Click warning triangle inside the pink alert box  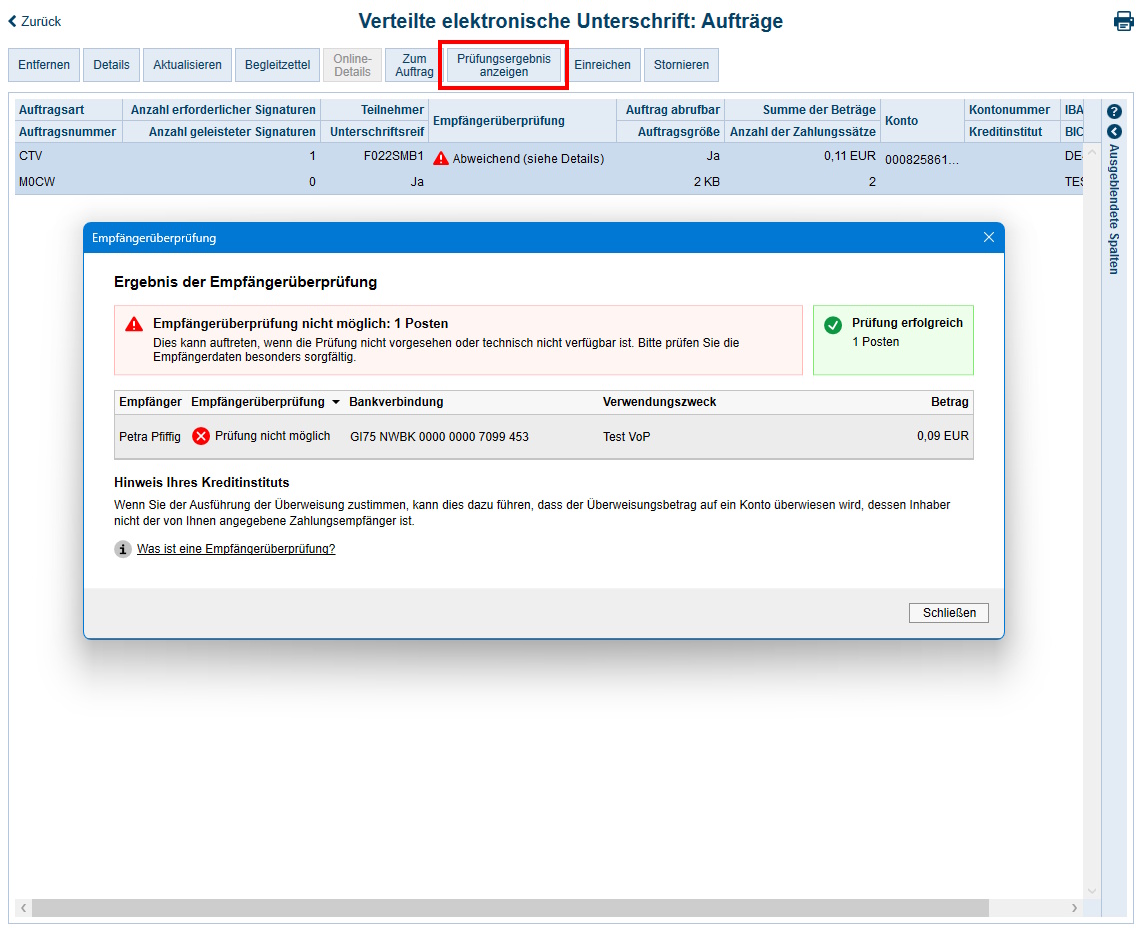pos(132,322)
